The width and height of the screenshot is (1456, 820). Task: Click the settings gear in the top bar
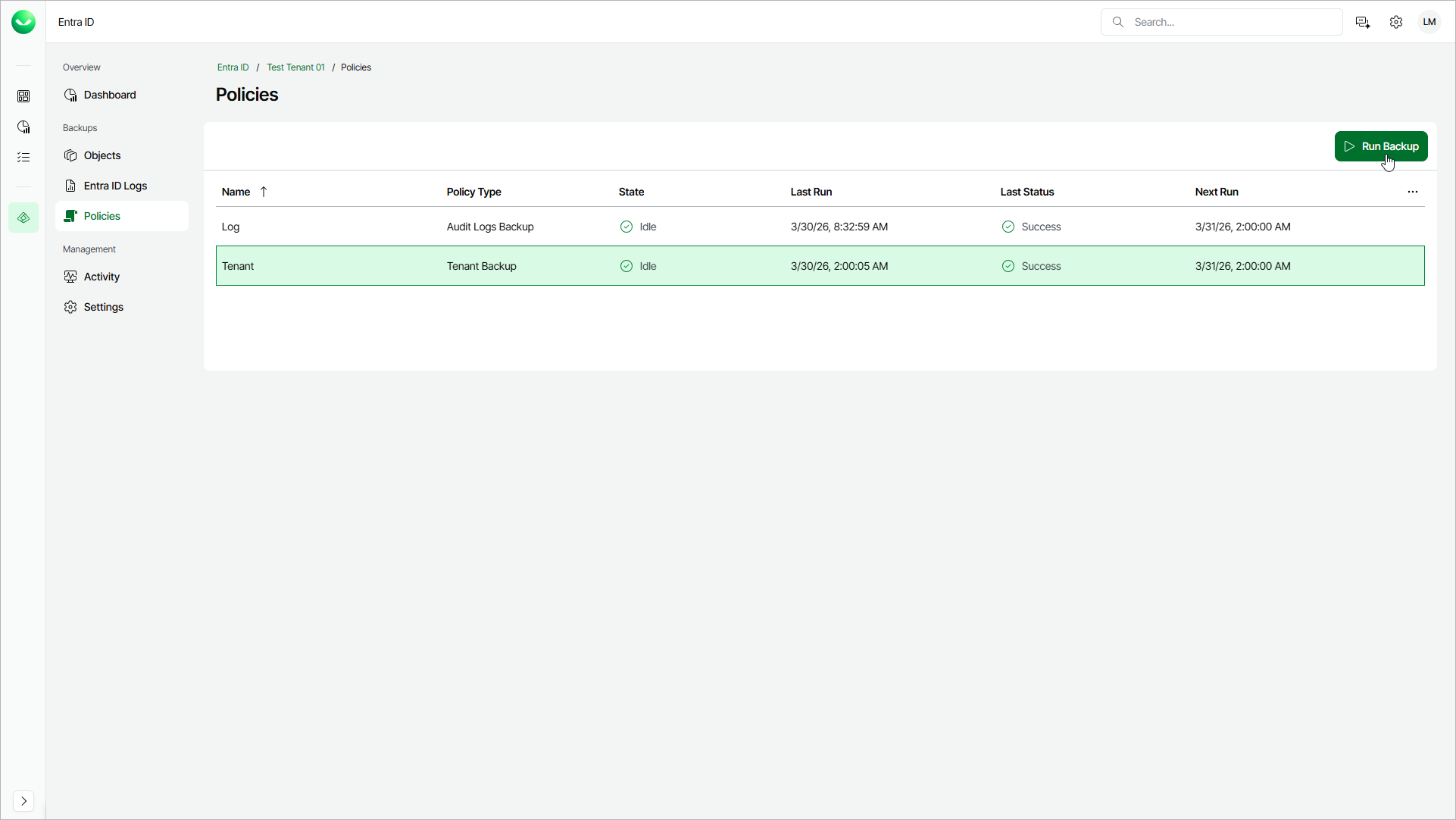point(1396,22)
